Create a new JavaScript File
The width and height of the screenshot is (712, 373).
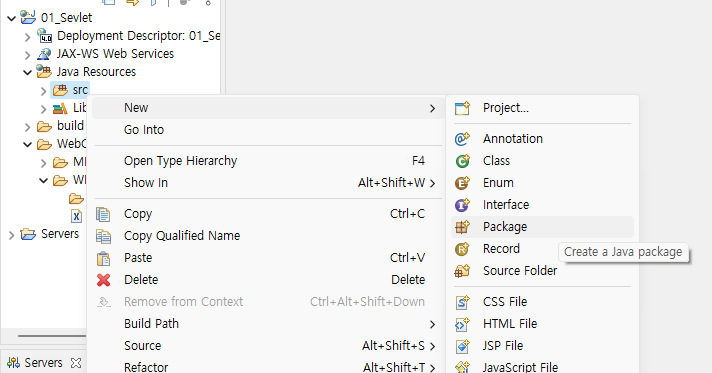(542, 367)
